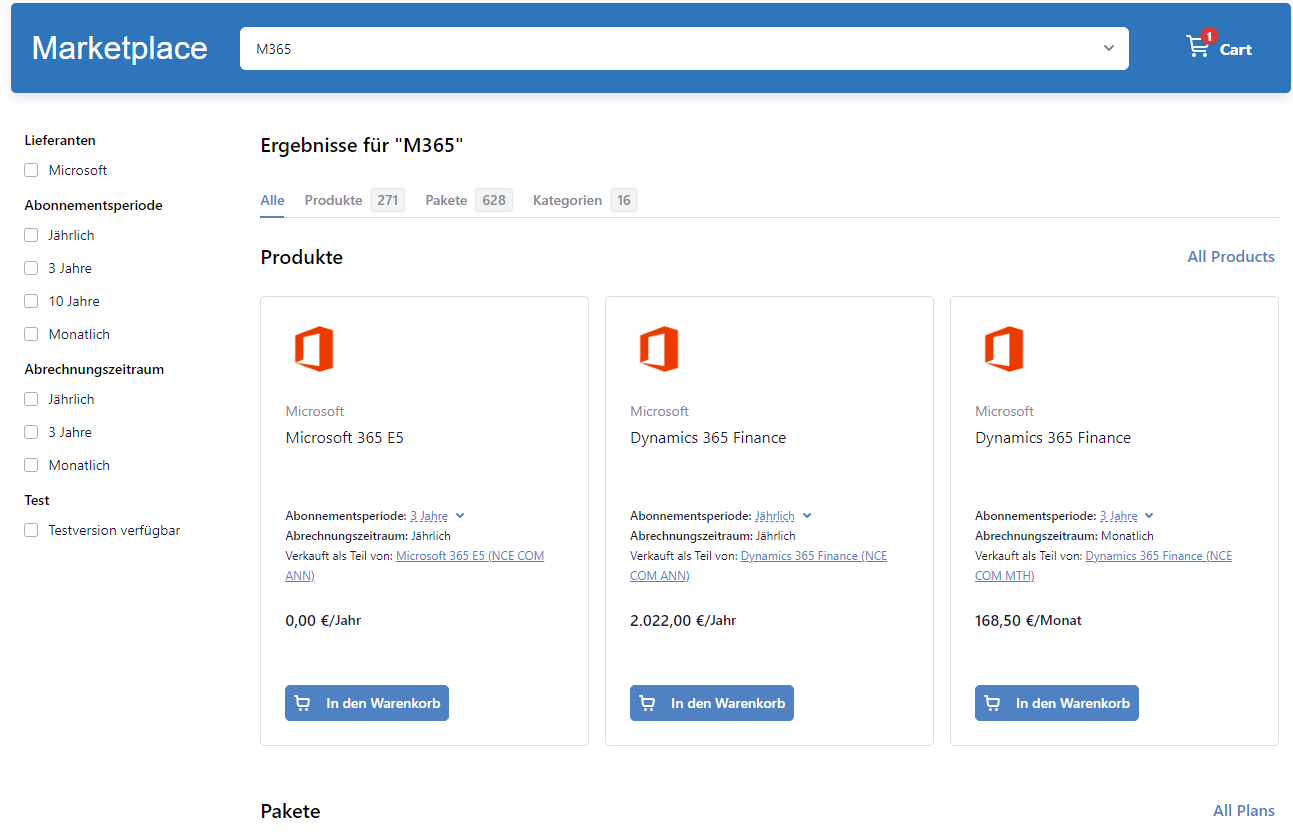Click cart icon in Microsoft 365 E5 button
1293x839 pixels.
[x=303, y=703]
